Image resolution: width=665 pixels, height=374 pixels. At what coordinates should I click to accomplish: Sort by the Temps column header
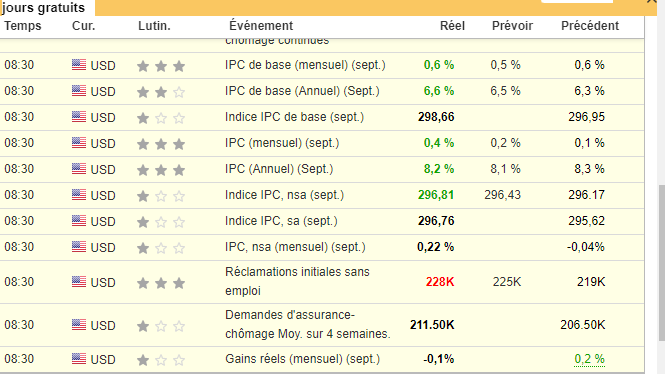coord(23,26)
